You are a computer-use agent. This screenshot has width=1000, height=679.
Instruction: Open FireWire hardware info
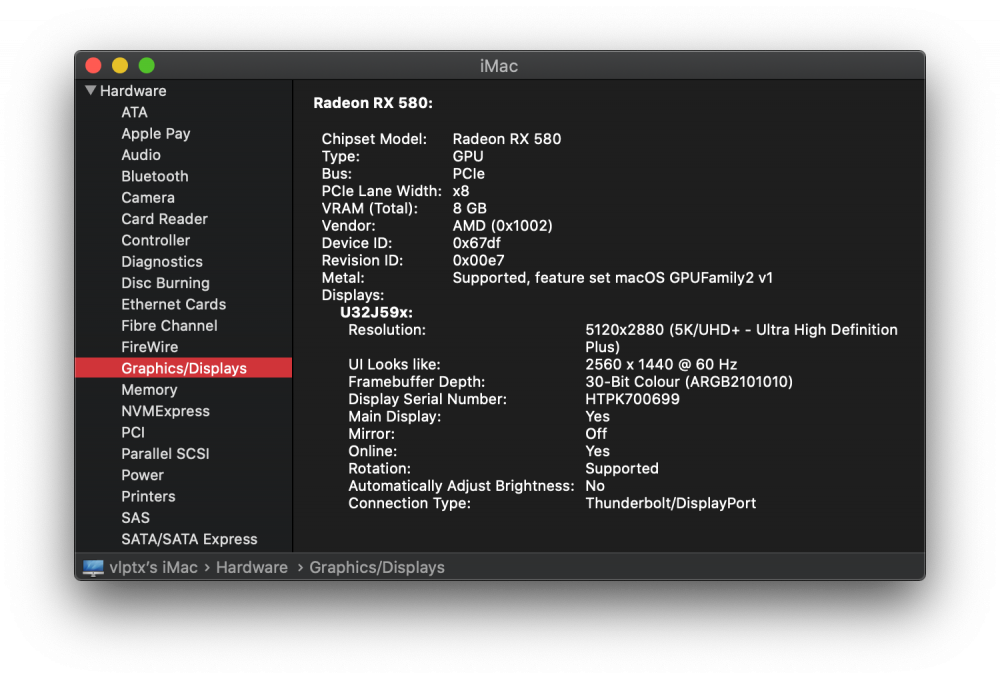150,347
